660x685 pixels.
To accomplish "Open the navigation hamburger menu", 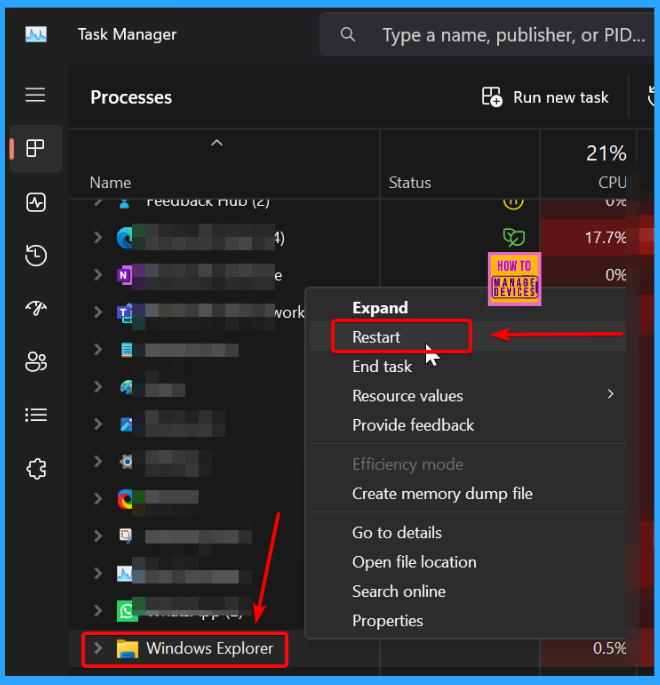I will [x=35, y=94].
